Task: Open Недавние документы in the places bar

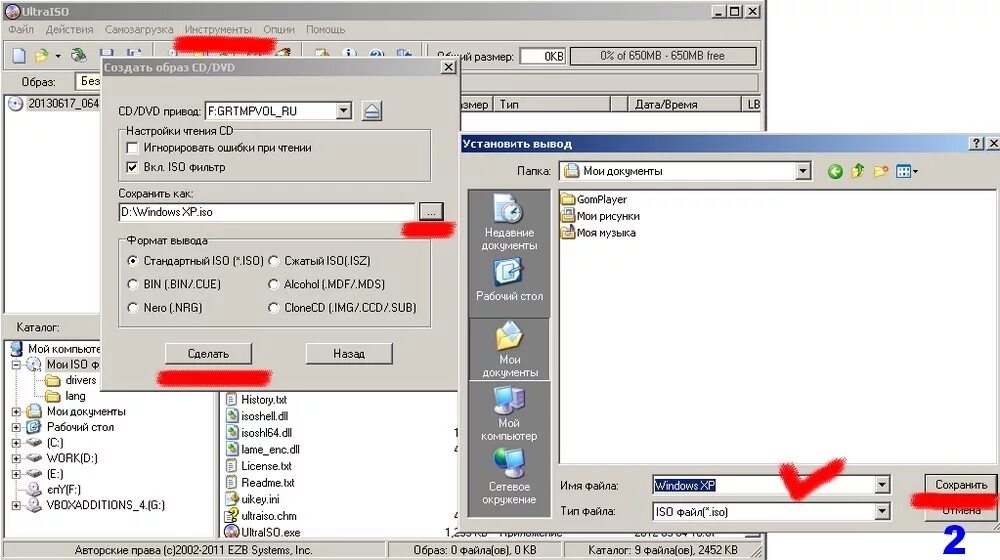Action: [x=509, y=222]
